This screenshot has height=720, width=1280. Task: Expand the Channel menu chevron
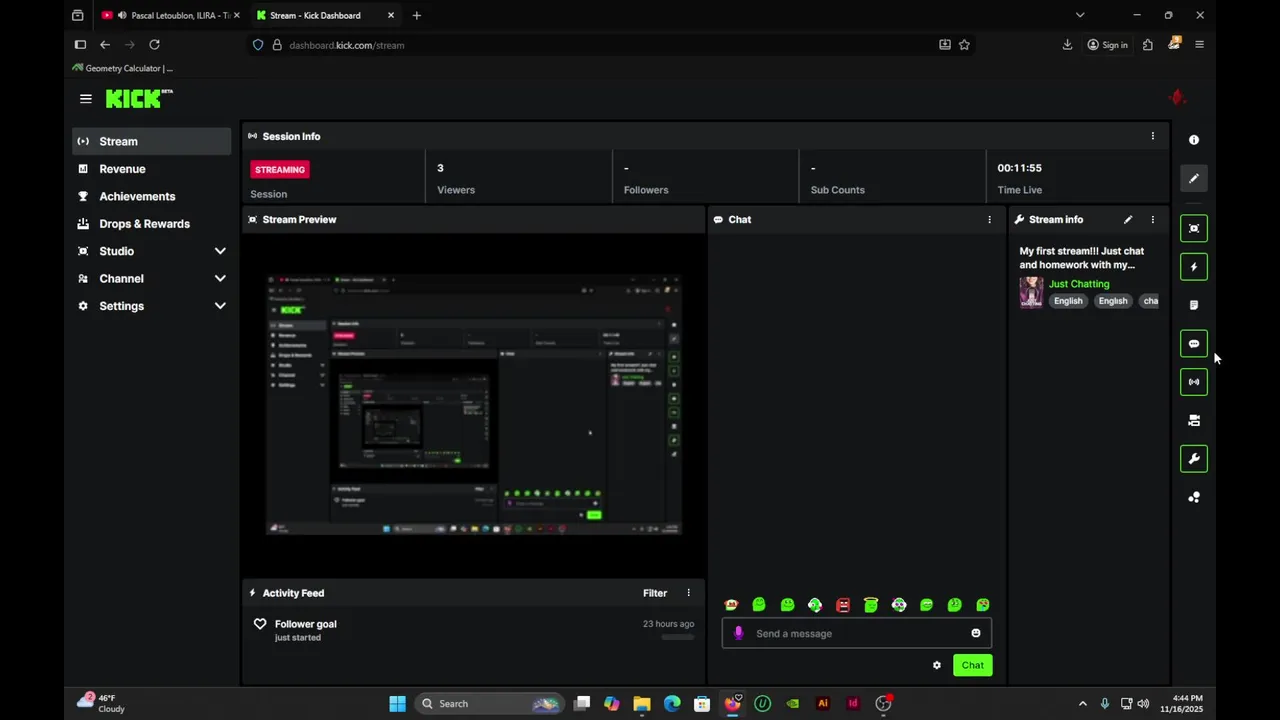[220, 279]
